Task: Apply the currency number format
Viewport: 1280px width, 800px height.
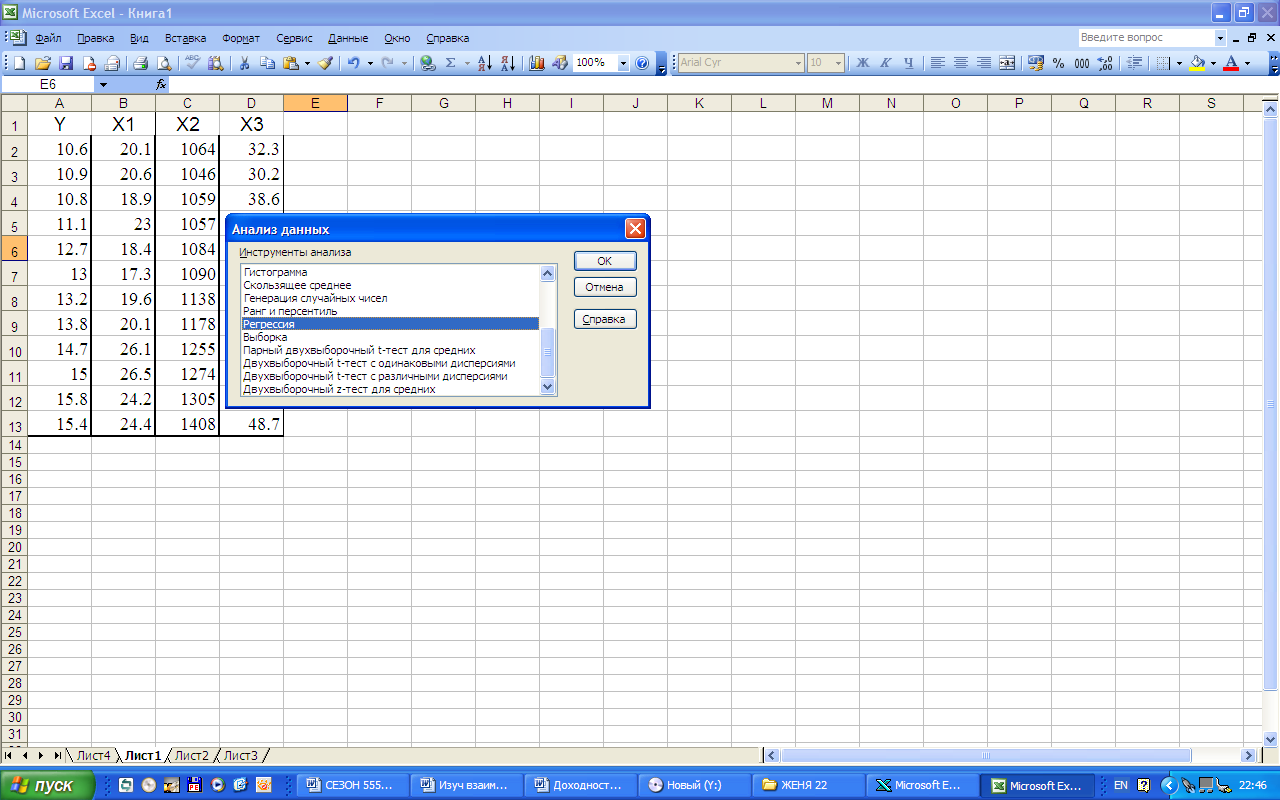Action: 1036,63
